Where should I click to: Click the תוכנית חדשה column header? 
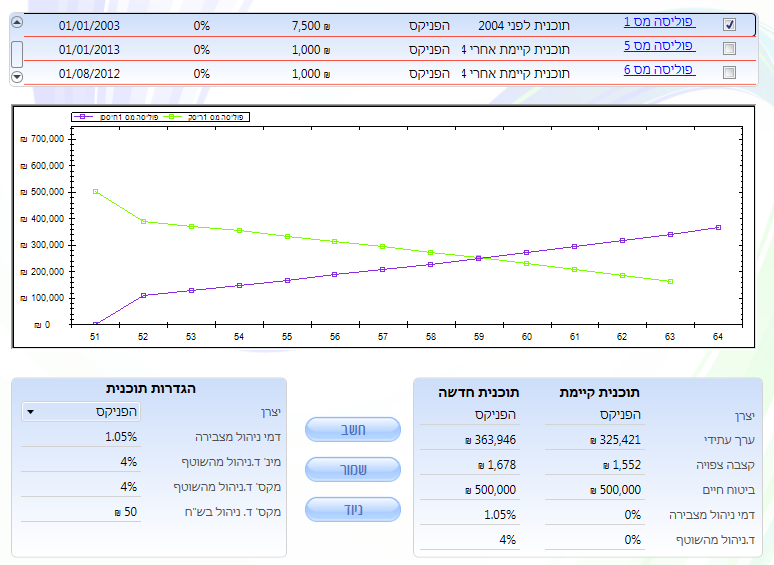(479, 393)
